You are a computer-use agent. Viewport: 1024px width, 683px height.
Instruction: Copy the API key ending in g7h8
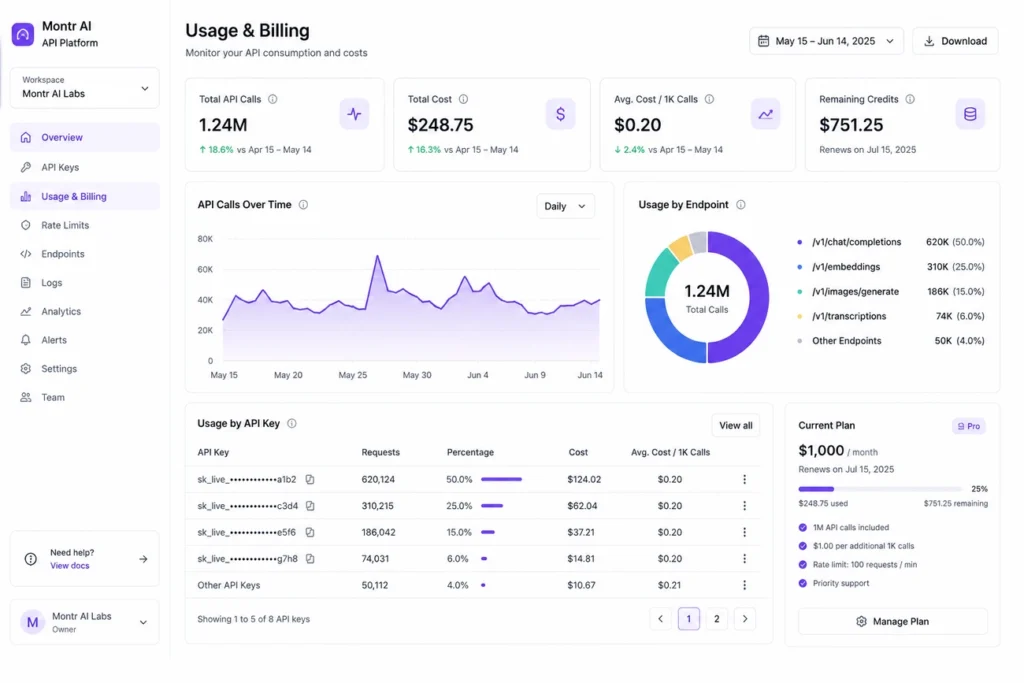tap(310, 559)
